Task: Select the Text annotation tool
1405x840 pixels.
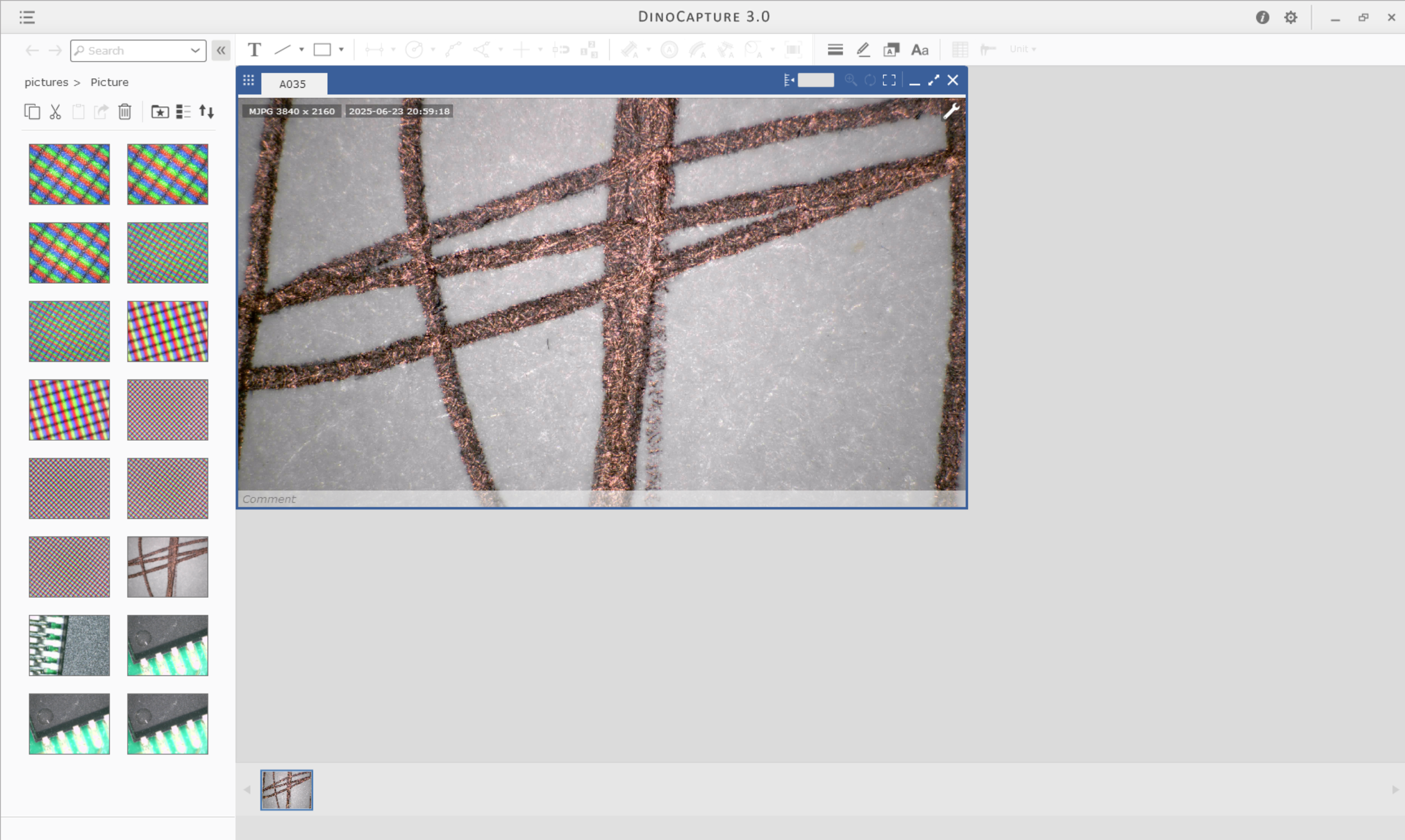Action: (254, 50)
